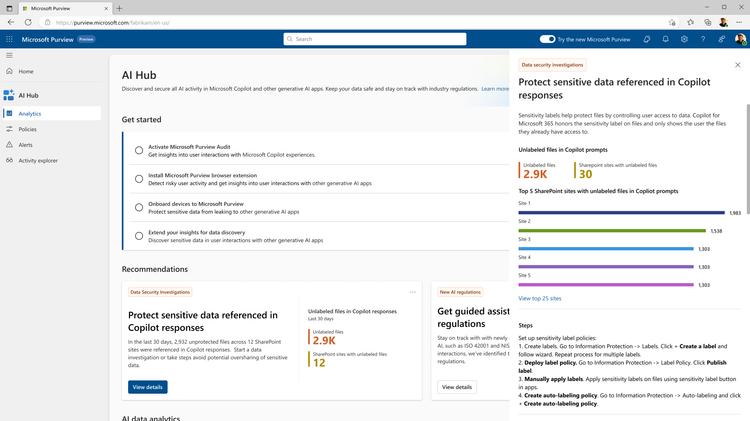Screen dimensions: 750x421
Task: Select Extend your insights for data discovery radio
Action: [139, 236]
